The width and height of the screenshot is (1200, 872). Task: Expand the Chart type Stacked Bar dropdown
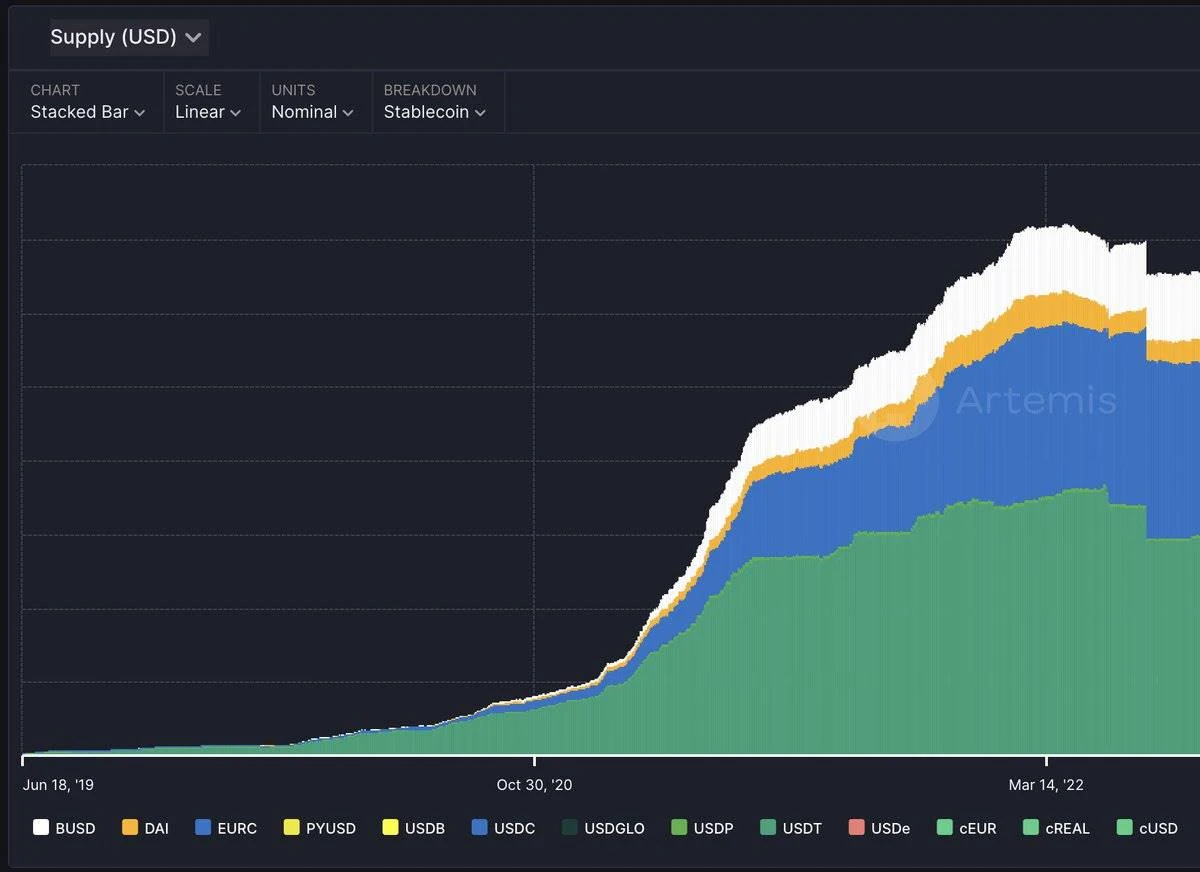tap(88, 112)
